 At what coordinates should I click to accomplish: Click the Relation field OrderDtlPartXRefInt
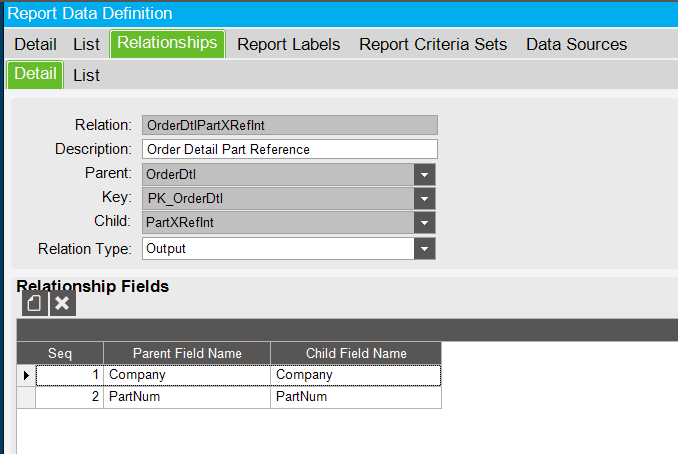[x=290, y=125]
